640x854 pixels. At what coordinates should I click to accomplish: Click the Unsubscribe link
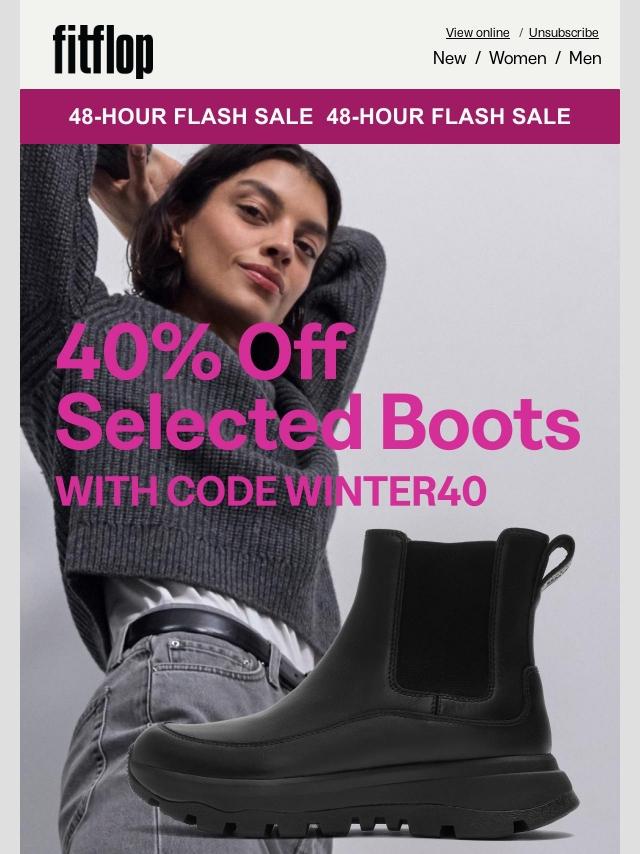(563, 33)
